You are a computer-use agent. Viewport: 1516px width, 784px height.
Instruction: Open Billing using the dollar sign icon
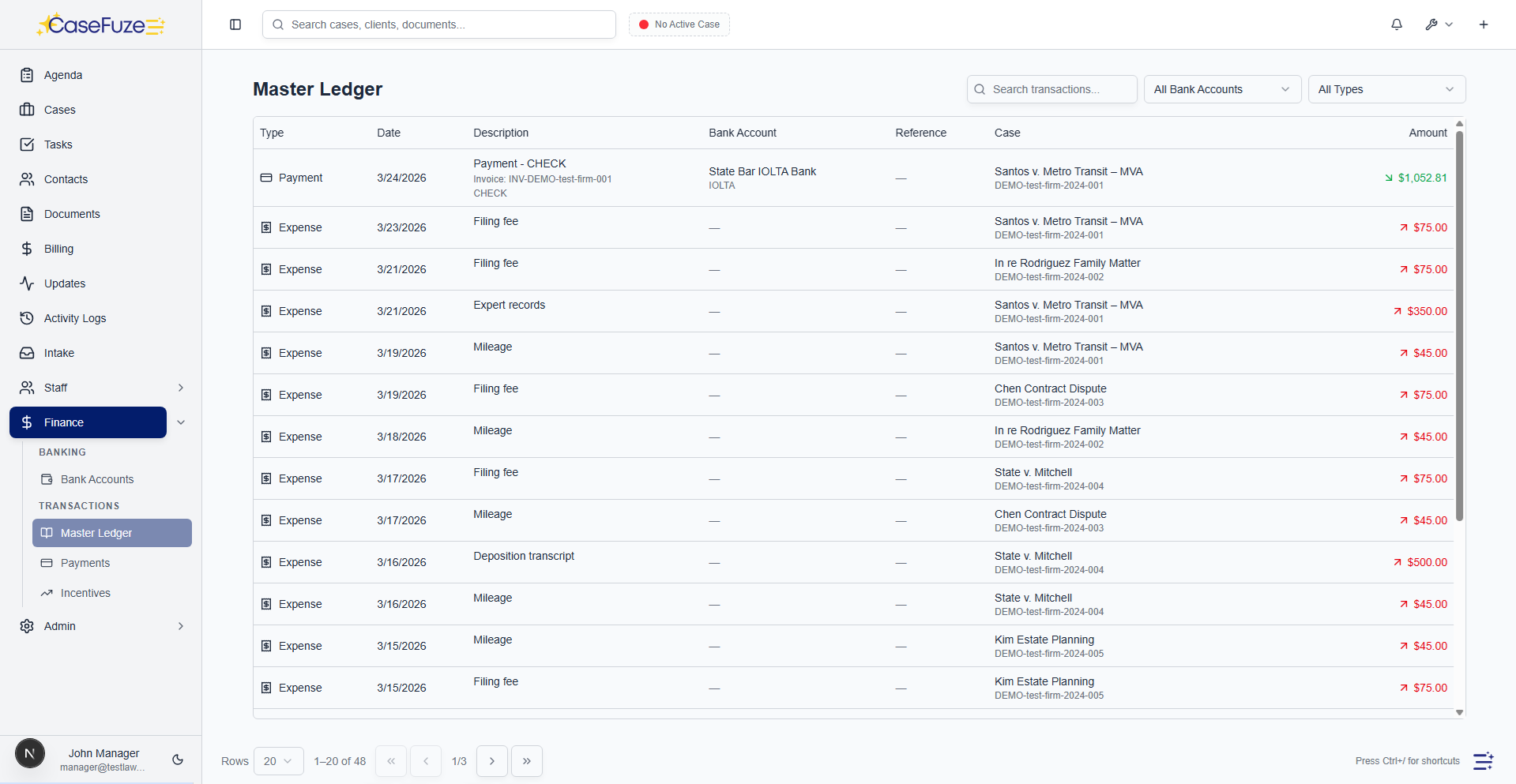pos(28,249)
